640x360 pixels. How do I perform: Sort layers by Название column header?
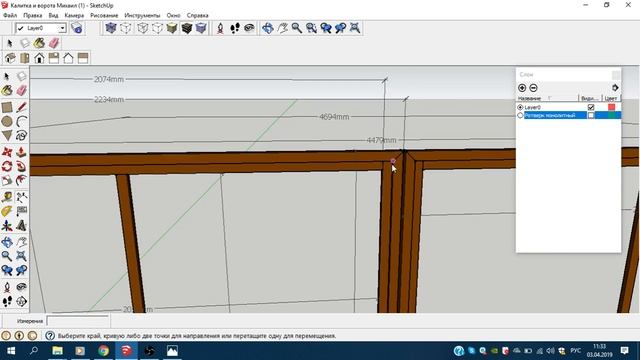click(x=548, y=98)
